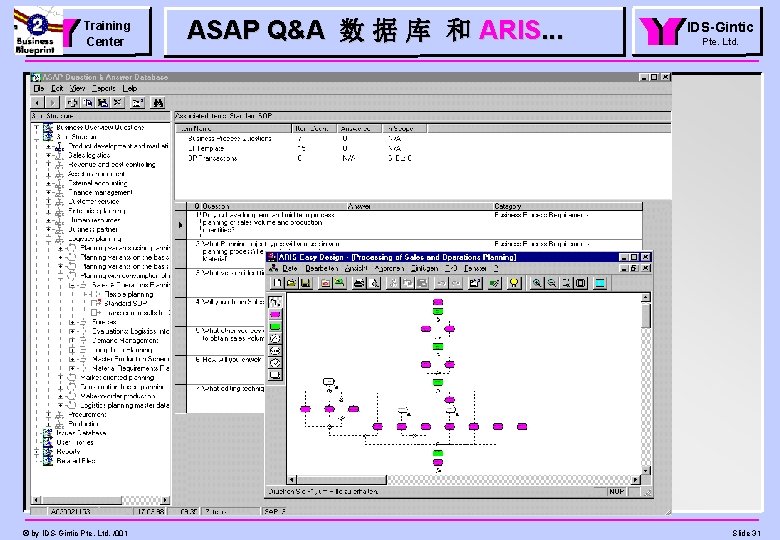Click fit-to-window icon in ARIS toolbar
Viewport: 780px width, 540px height.
coord(581,283)
